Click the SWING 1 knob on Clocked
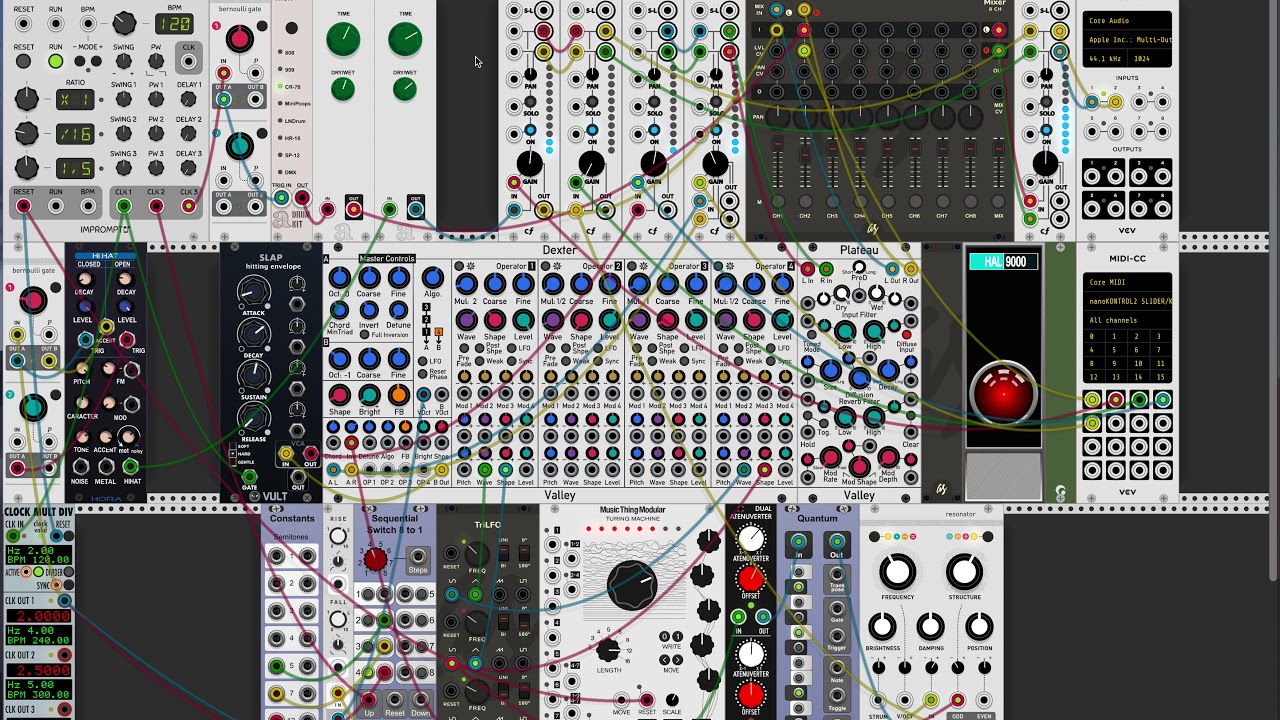The width and height of the screenshot is (1280, 720). coord(123,99)
